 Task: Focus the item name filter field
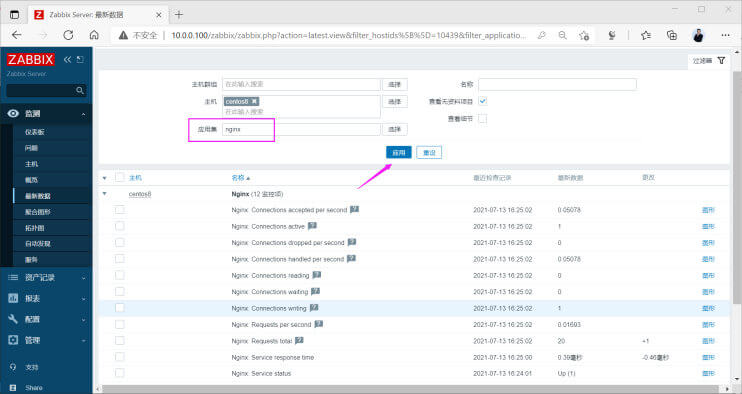coord(557,84)
